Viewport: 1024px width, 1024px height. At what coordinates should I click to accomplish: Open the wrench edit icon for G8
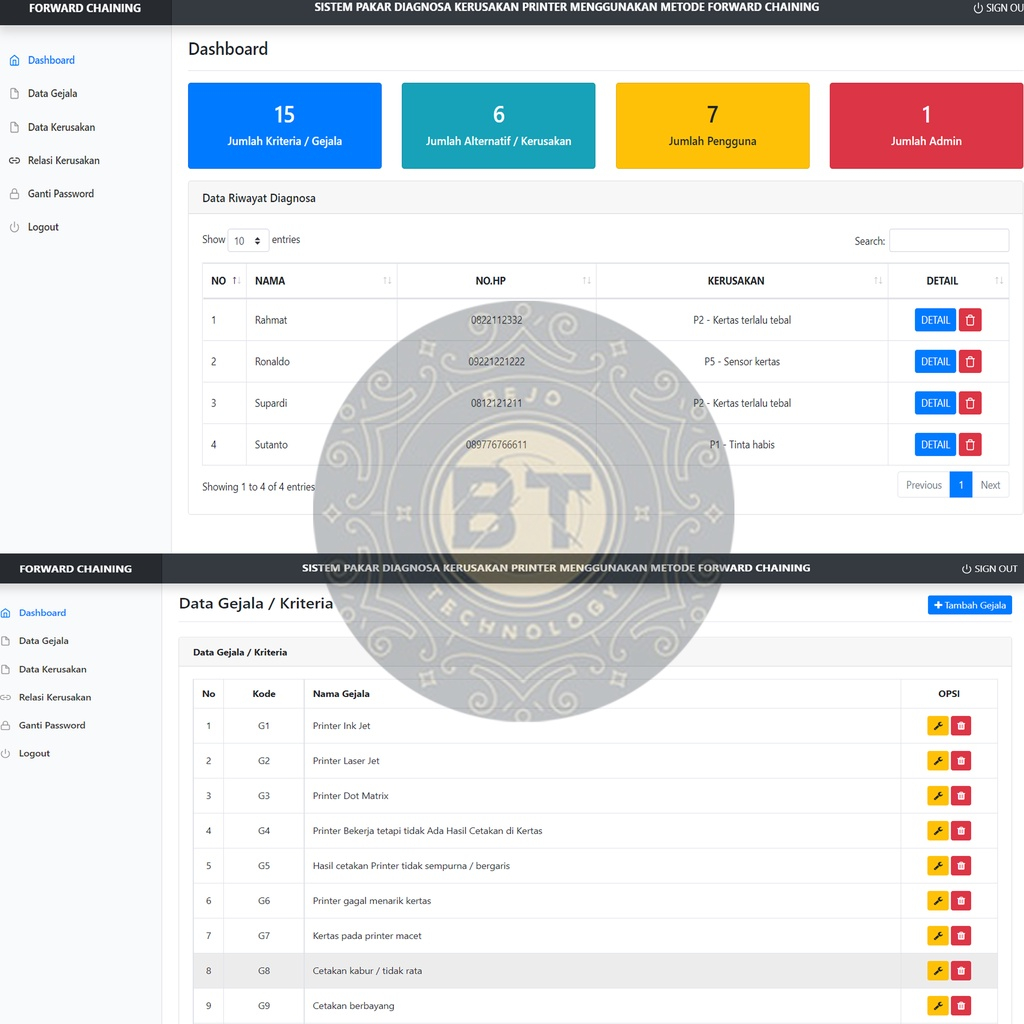pyautogui.click(x=938, y=971)
